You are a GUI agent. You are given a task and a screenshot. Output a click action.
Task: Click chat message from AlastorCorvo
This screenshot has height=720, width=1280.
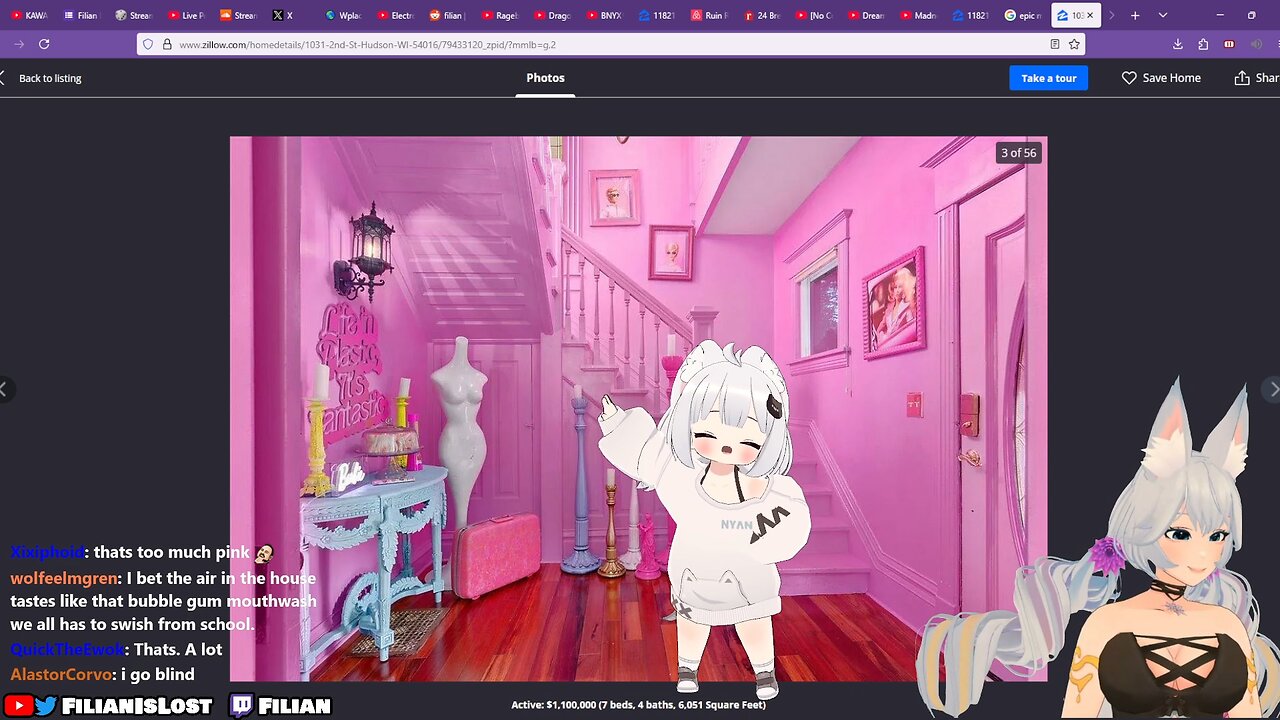pyautogui.click(x=102, y=674)
